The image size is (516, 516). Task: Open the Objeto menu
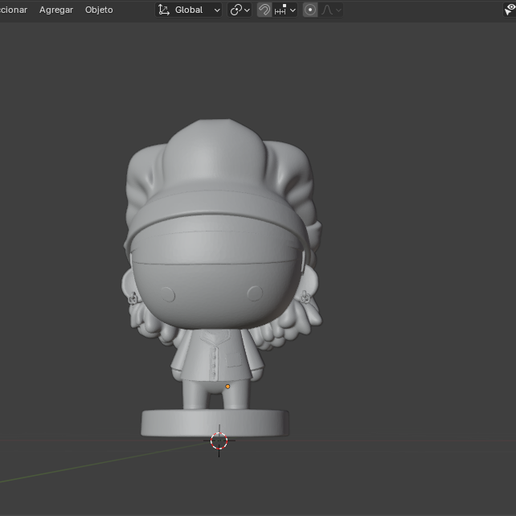coord(99,10)
